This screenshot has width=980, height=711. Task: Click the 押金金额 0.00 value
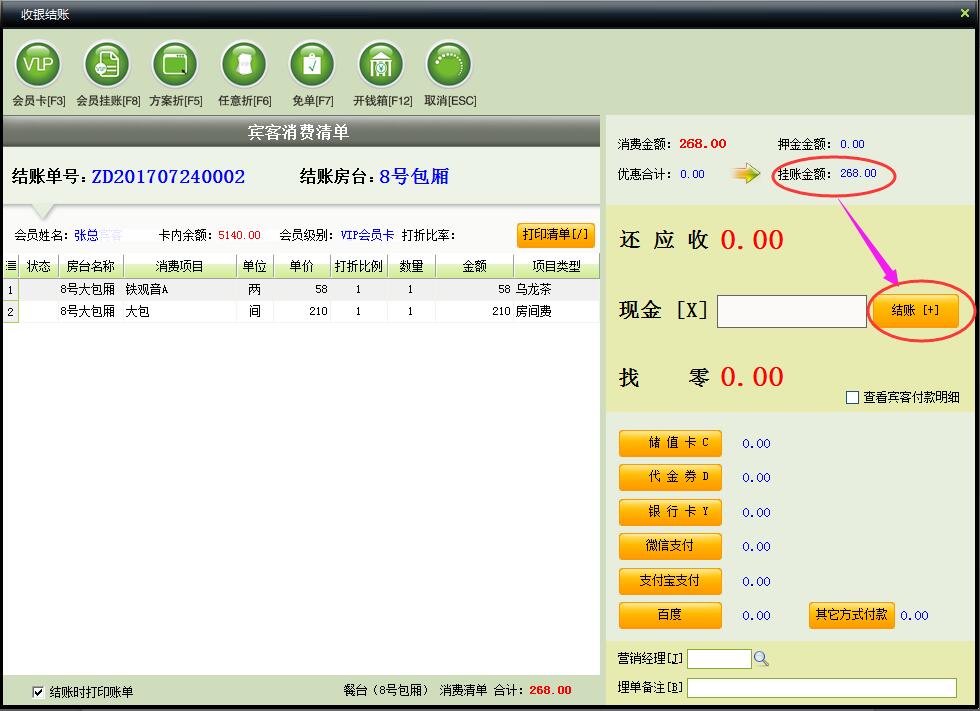[x=852, y=144]
